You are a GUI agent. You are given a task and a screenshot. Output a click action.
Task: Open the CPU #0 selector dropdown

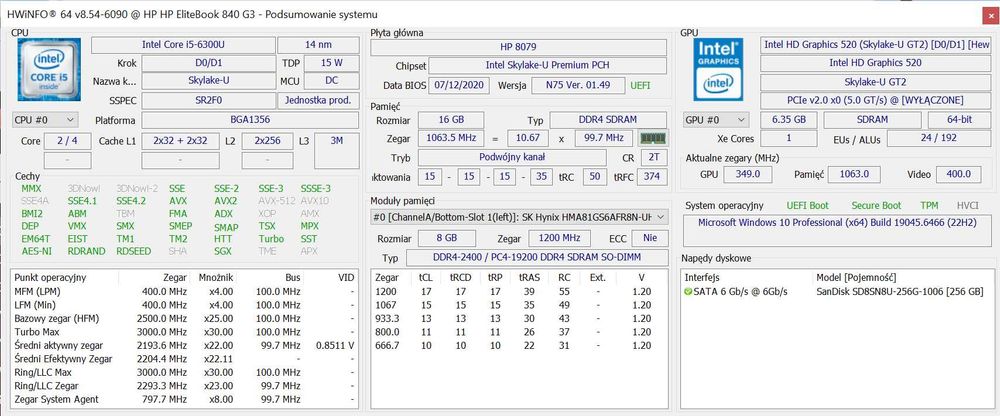click(x=45, y=119)
